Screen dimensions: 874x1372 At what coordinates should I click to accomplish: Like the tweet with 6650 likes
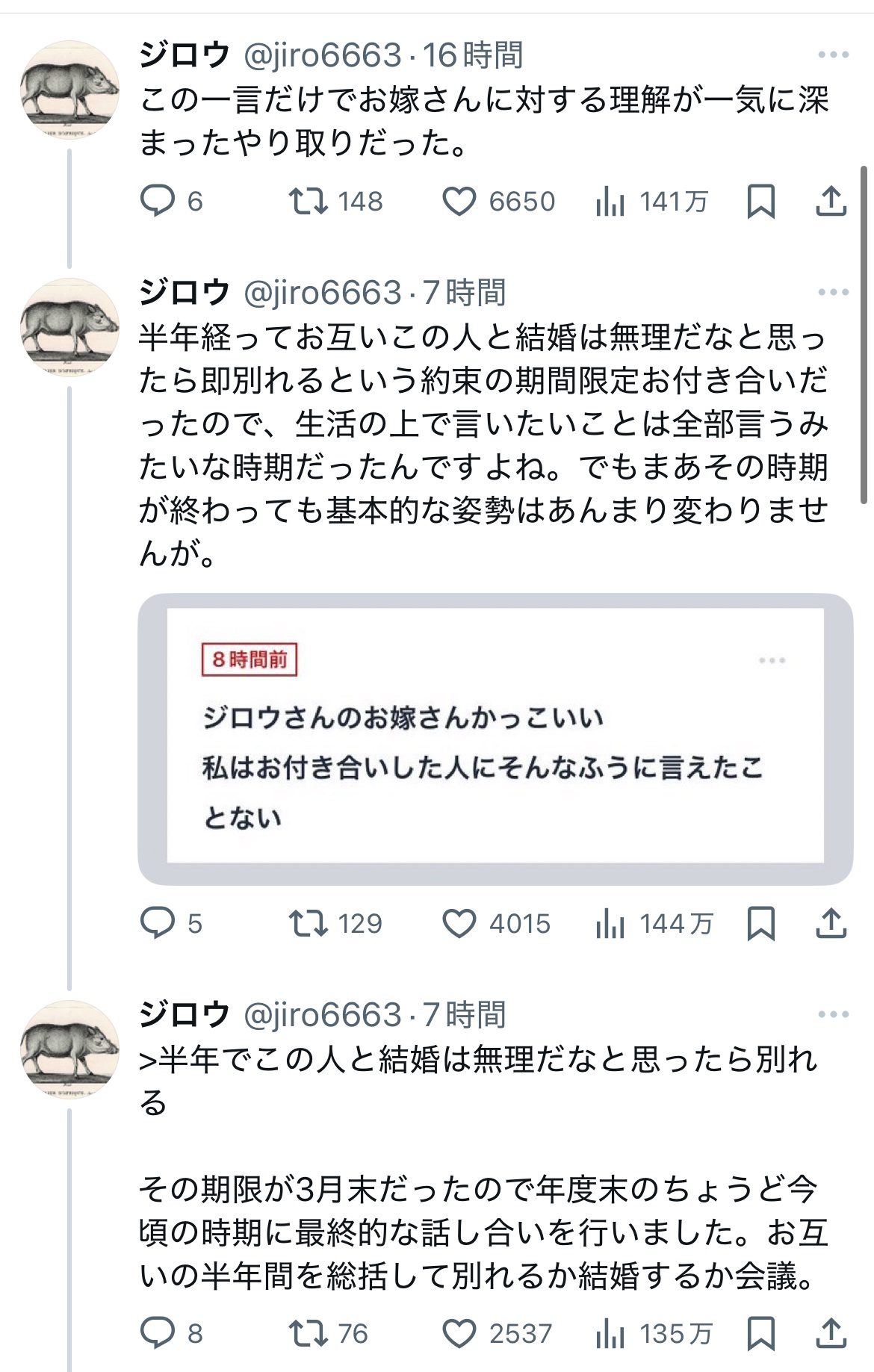coord(459,201)
